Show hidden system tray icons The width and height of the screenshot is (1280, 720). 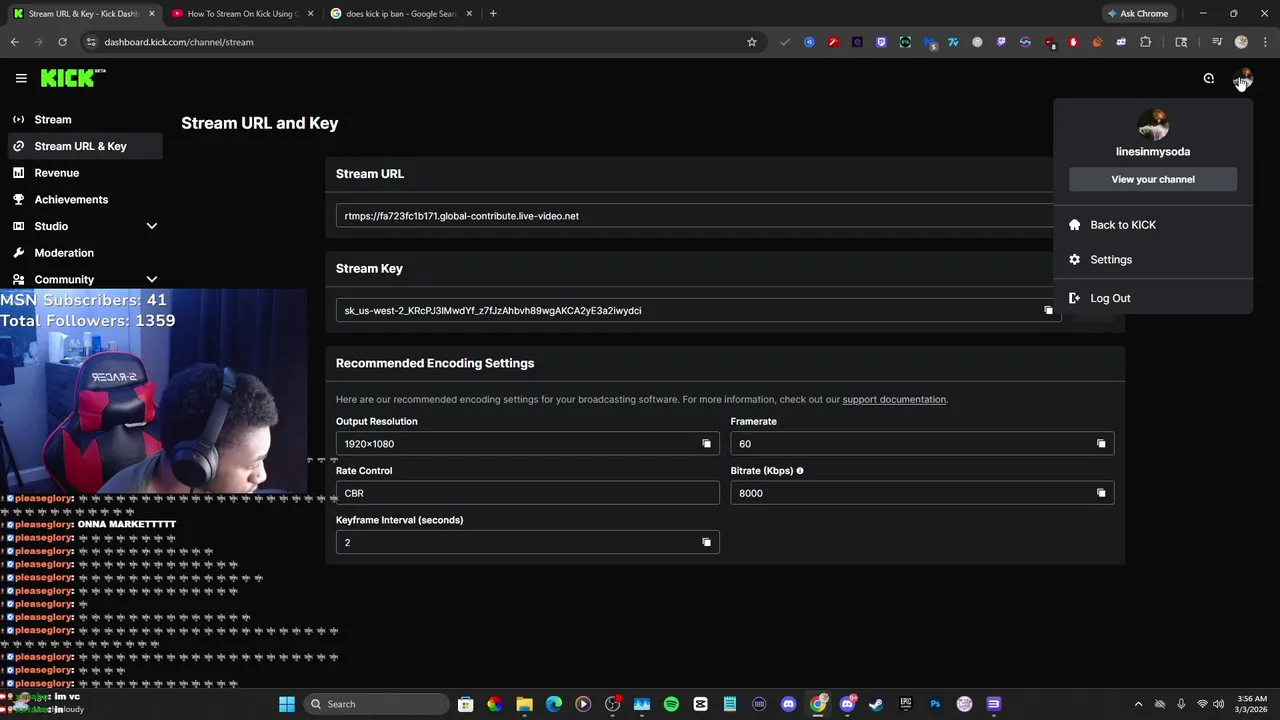pos(1138,704)
